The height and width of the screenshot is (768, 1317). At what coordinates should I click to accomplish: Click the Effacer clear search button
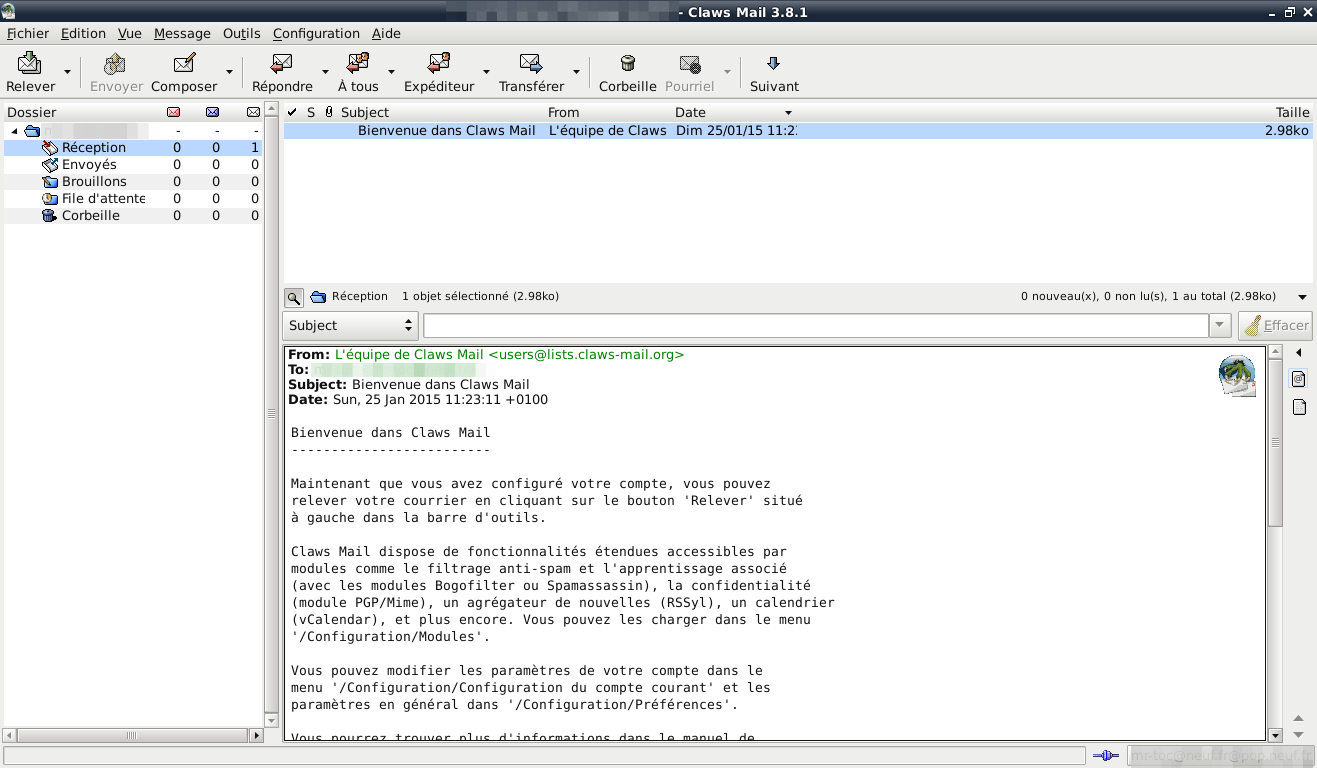point(1275,326)
